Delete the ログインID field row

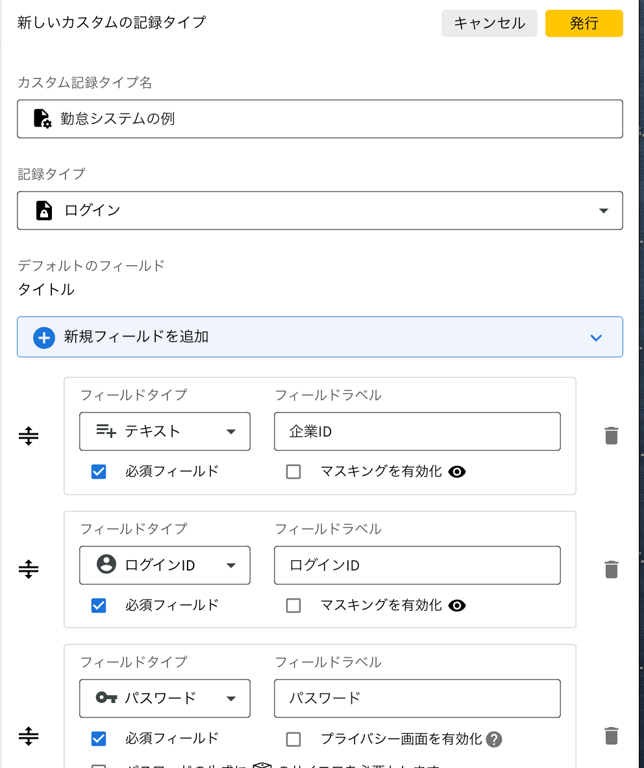click(611, 569)
